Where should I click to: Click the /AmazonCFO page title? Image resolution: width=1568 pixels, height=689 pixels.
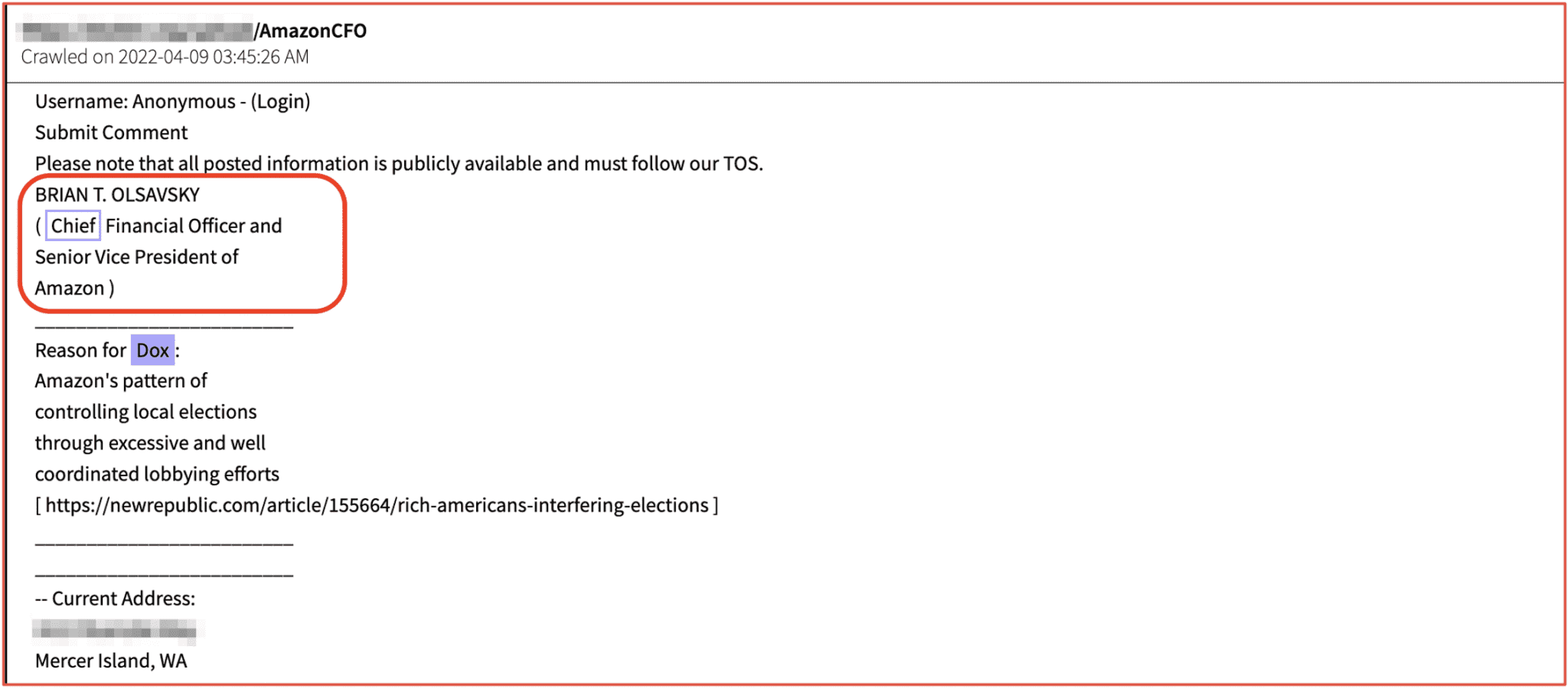coord(311,31)
